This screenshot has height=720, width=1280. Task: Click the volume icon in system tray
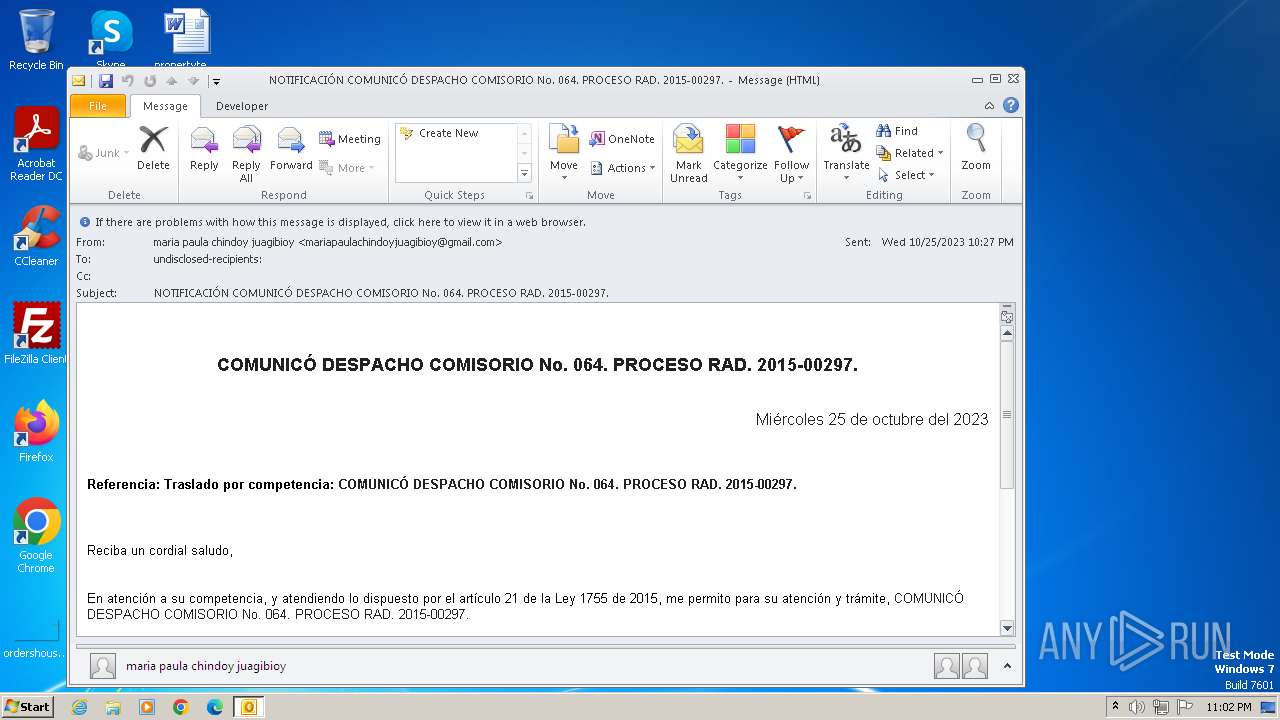tap(1137, 707)
